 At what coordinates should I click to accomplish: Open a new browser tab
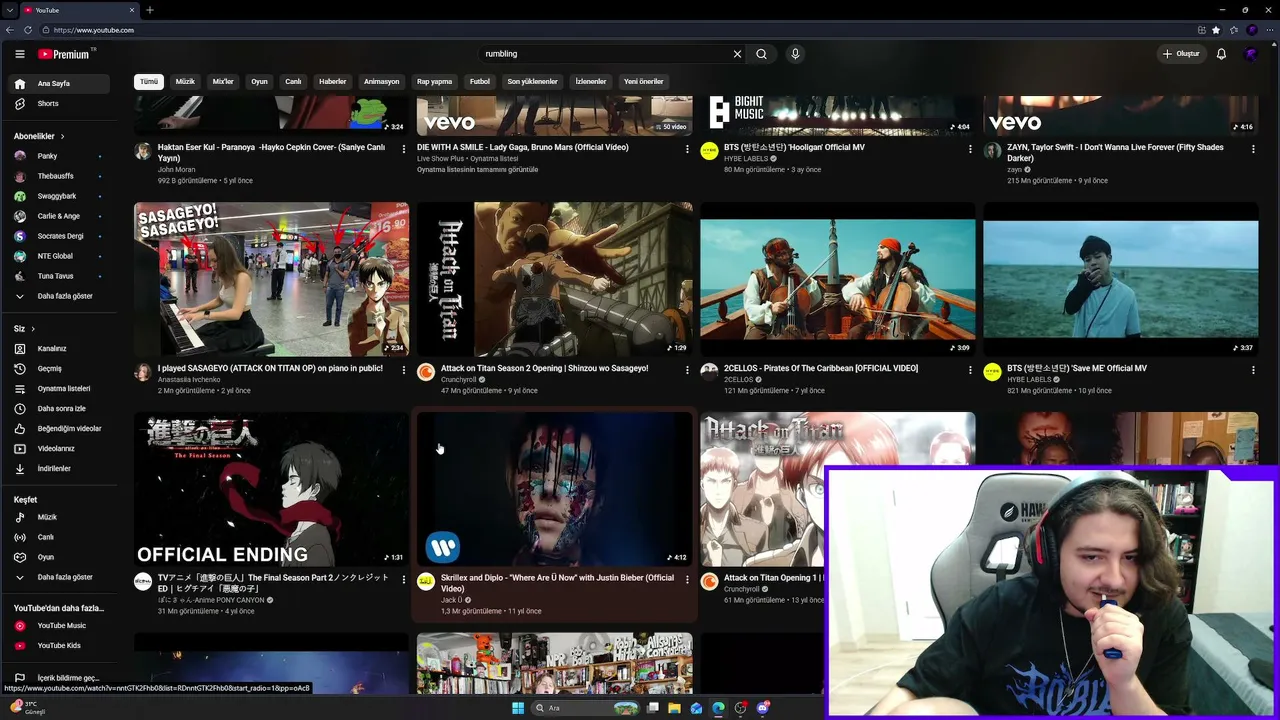coord(149,10)
